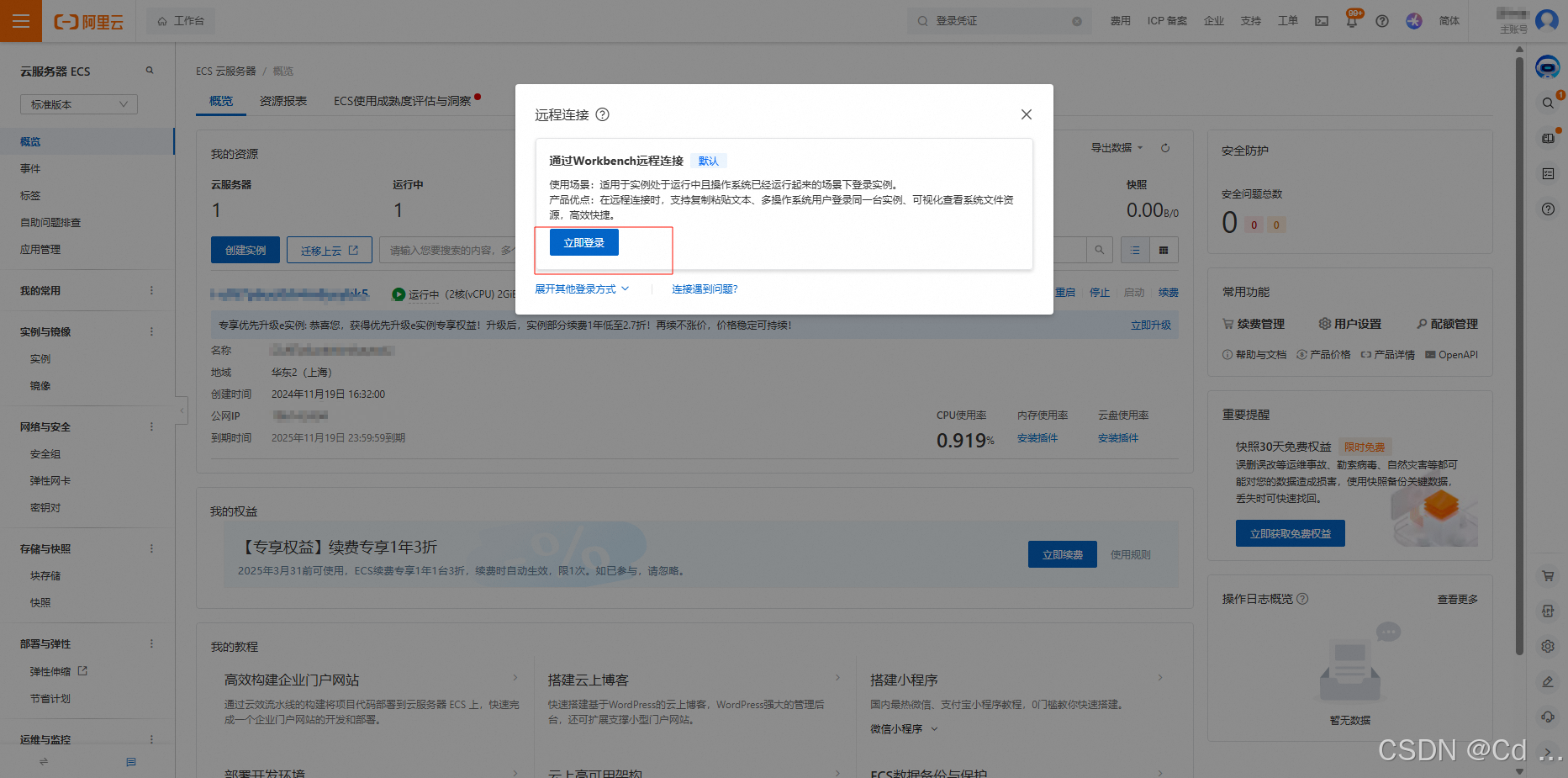Open 应用管理 in the sidebar
The width and height of the screenshot is (1568, 778).
[x=40, y=249]
